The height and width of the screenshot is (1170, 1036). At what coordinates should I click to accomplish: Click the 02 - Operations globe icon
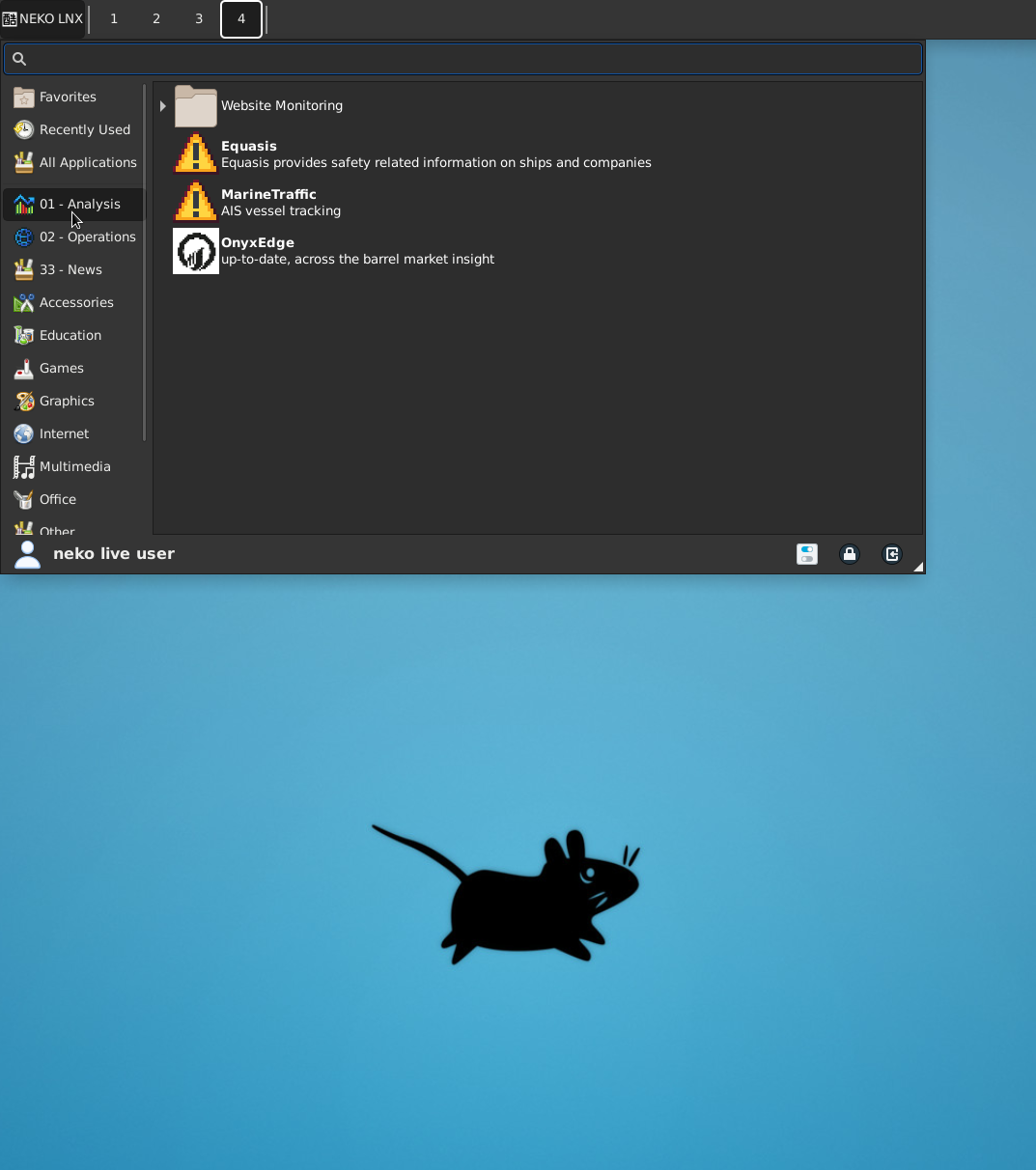coord(24,237)
